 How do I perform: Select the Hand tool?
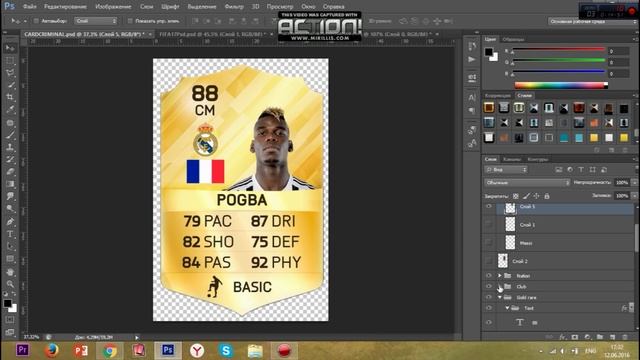pyautogui.click(x=10, y=272)
